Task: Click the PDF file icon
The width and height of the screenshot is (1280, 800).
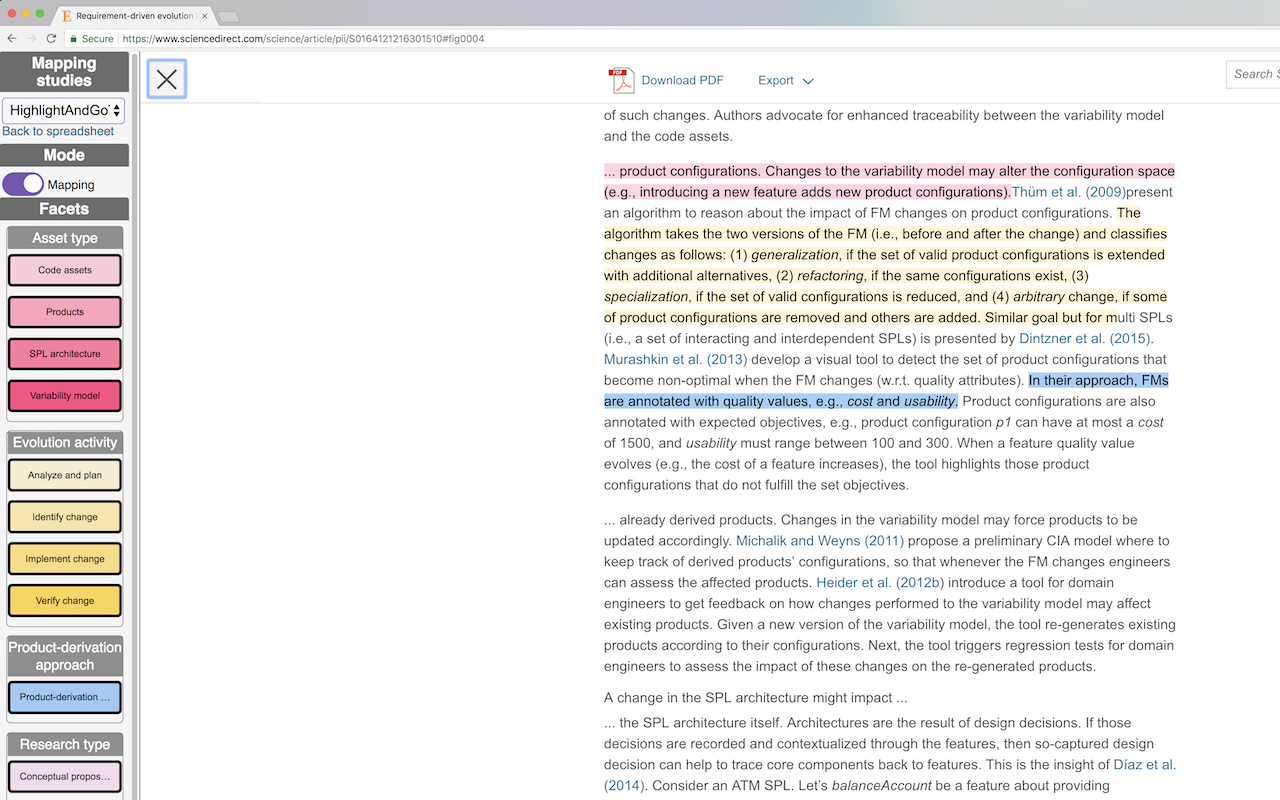Action: click(621, 80)
